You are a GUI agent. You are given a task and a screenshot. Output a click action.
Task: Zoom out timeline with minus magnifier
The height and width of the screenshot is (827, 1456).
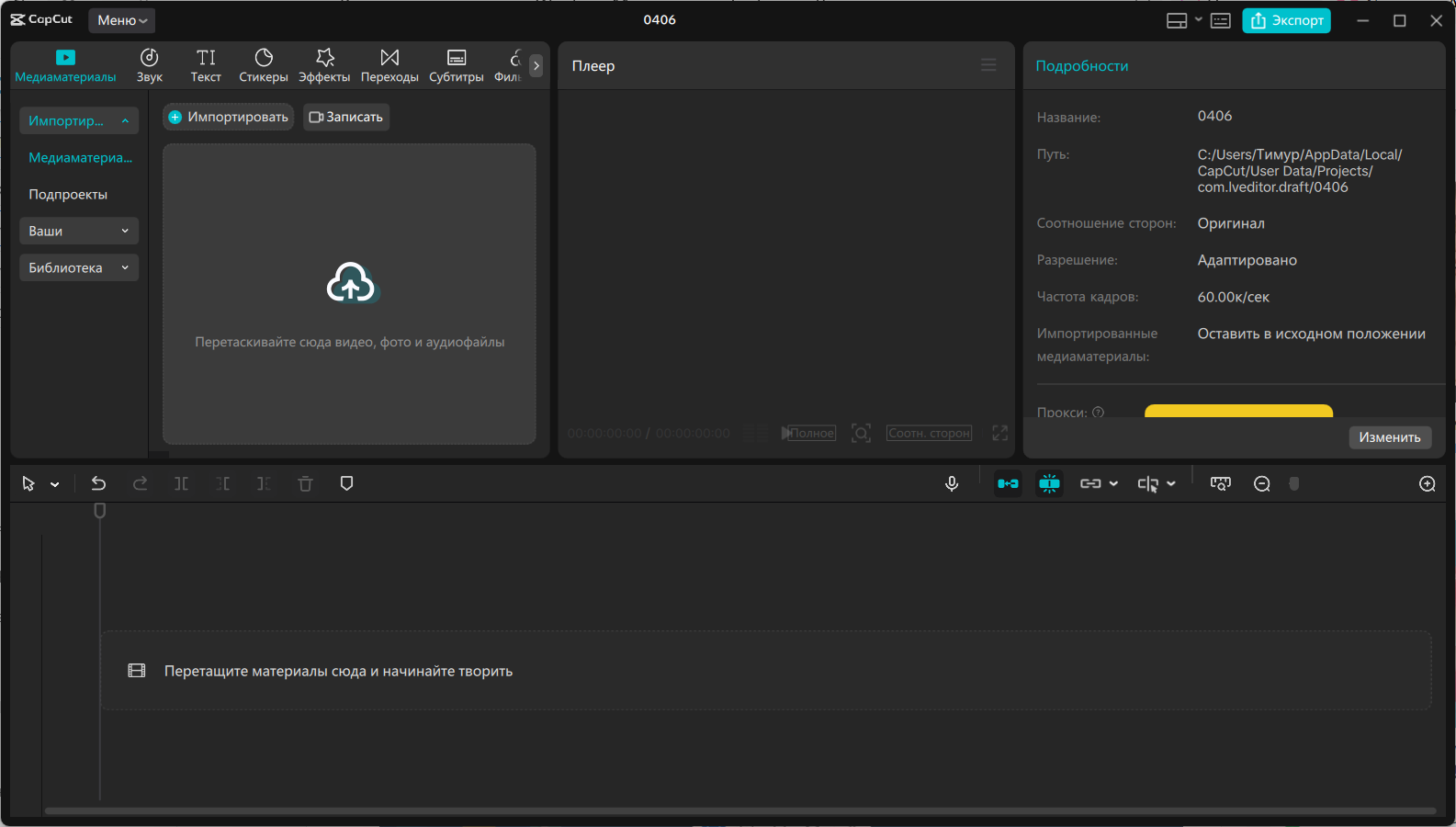(x=1262, y=483)
